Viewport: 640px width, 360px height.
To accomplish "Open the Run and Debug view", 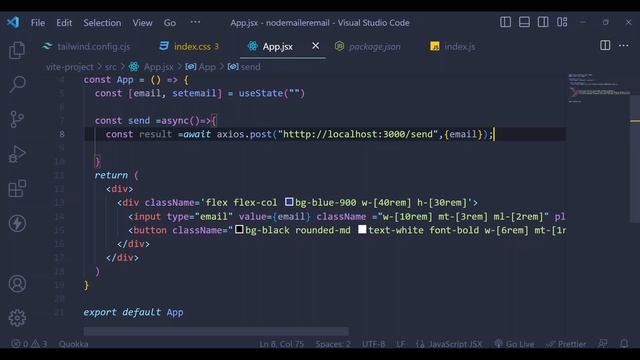I will click(x=17, y=154).
